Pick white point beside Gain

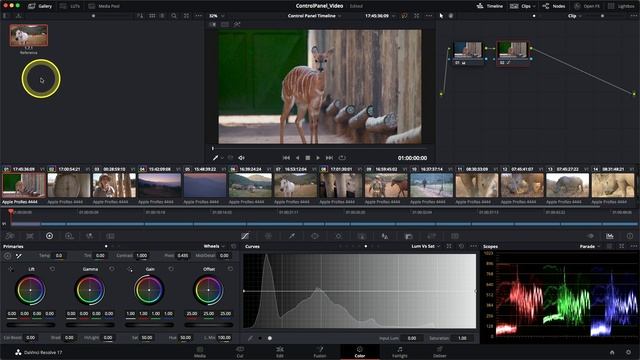[130, 269]
